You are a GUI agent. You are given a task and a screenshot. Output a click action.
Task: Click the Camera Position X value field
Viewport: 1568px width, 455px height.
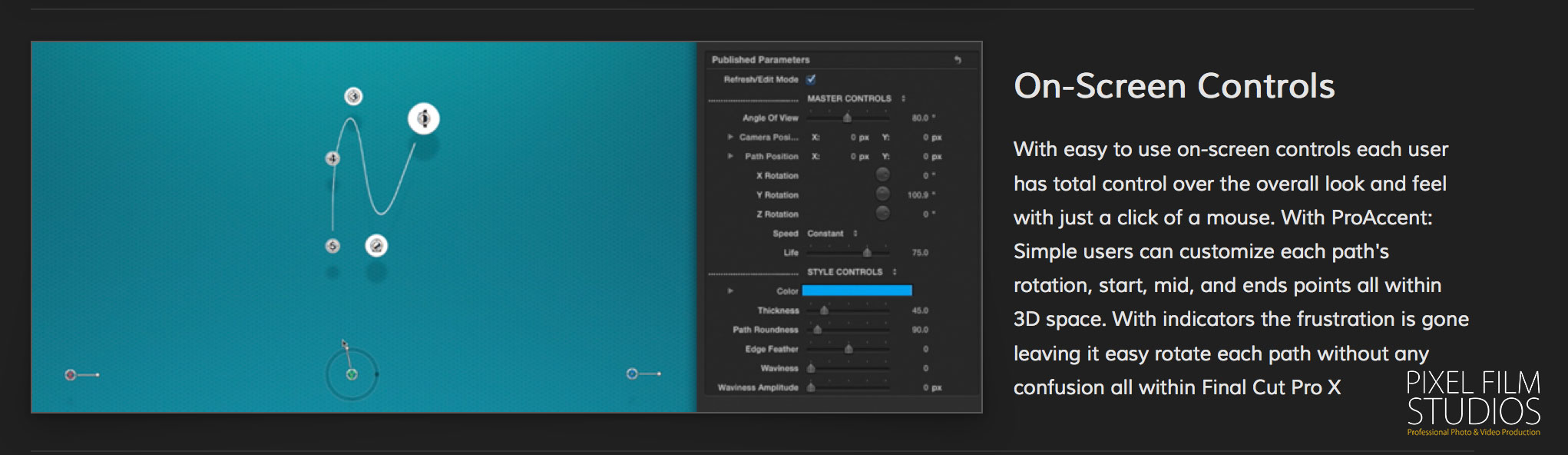pos(859,137)
